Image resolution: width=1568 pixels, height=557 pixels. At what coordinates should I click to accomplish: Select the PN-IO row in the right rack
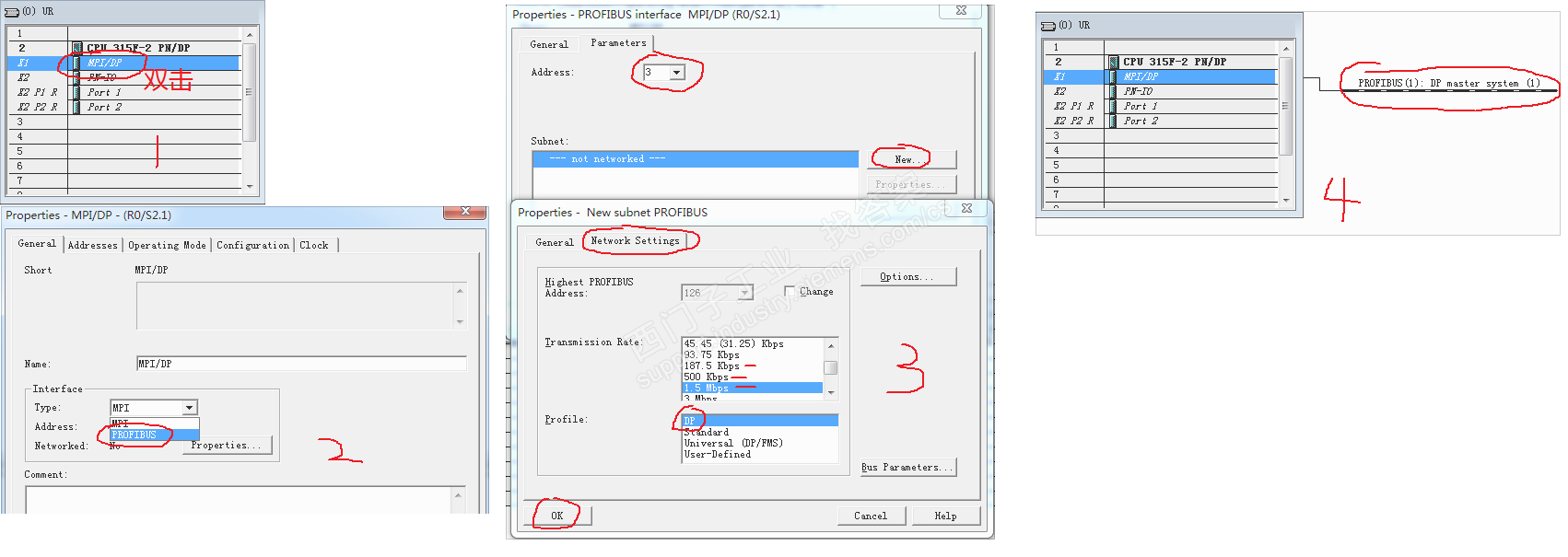pyautogui.click(x=1161, y=91)
